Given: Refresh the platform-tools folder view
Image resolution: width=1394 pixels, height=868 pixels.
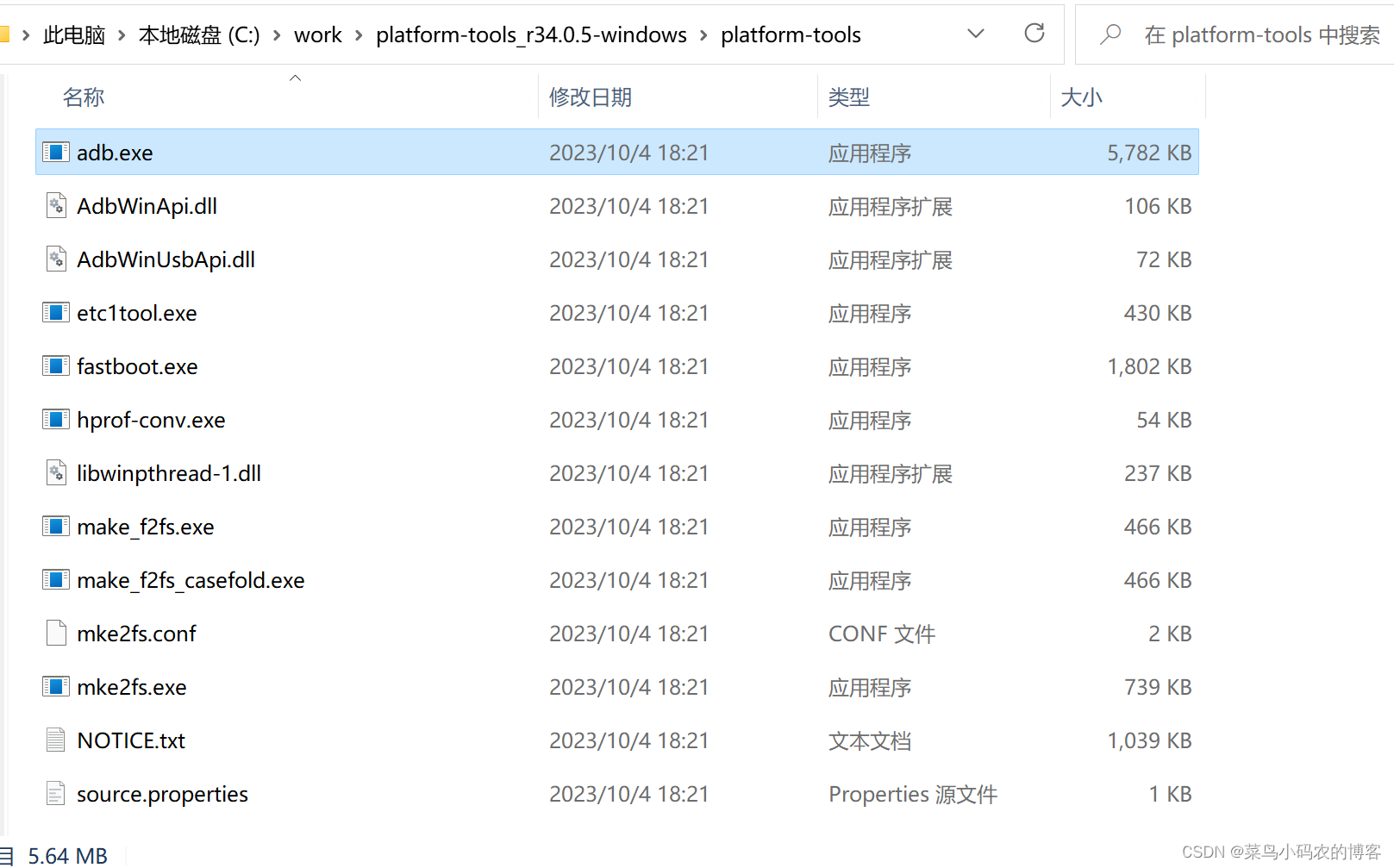Looking at the screenshot, I should coord(1035,34).
